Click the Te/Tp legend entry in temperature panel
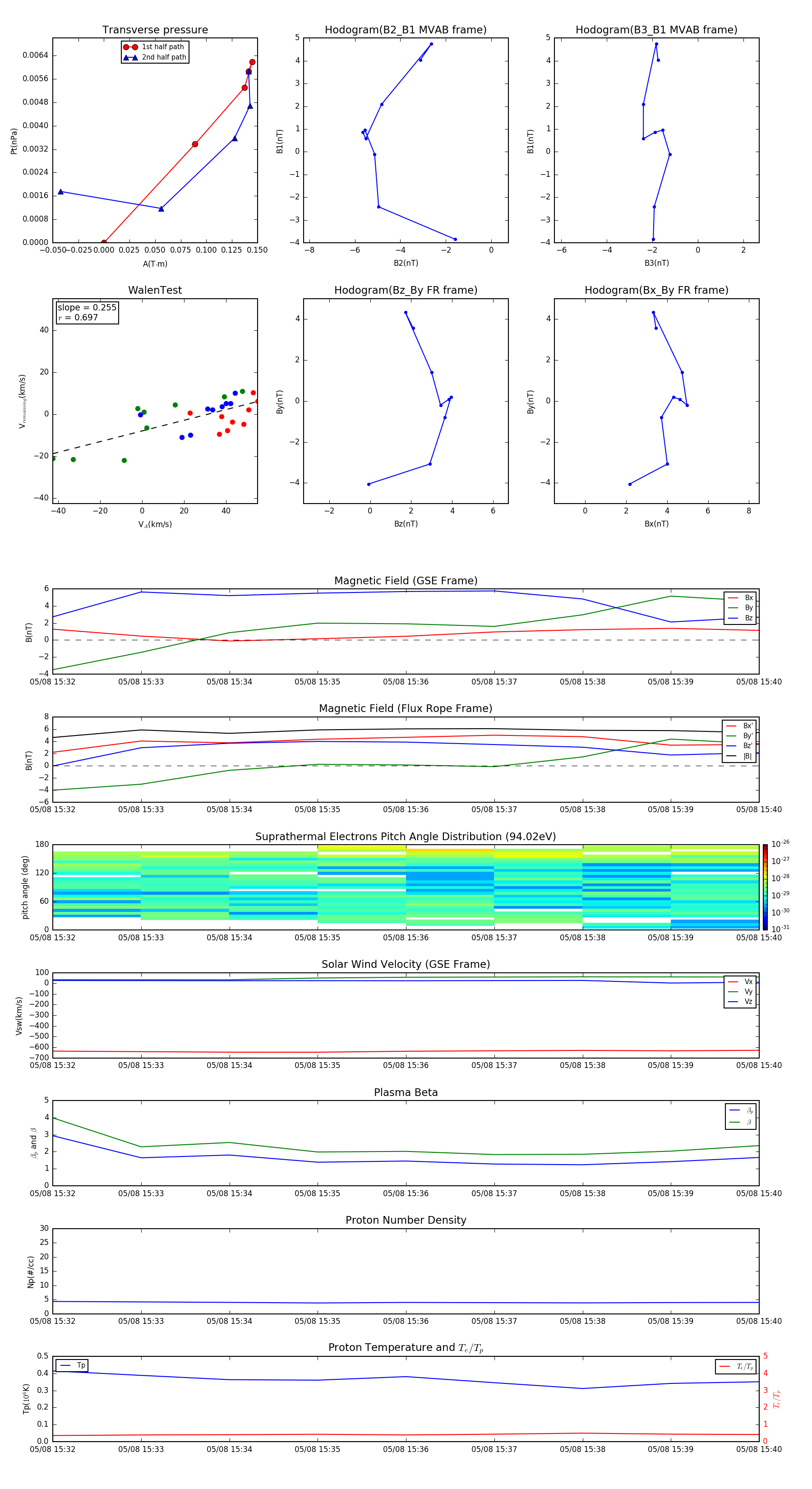The height and width of the screenshot is (1489, 812). point(736,1366)
